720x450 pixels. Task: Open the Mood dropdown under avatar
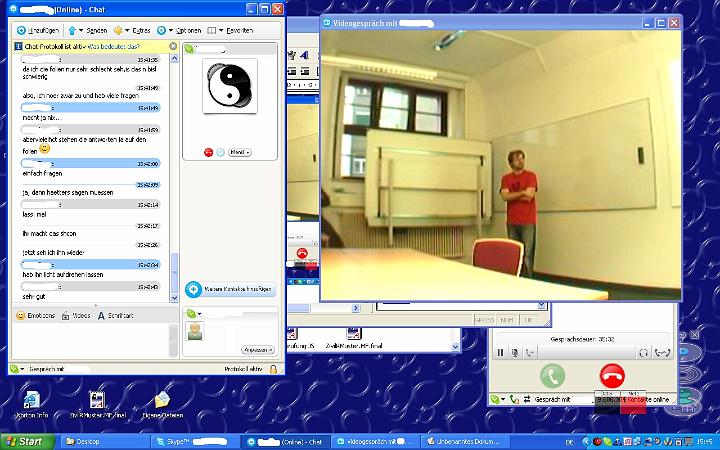click(x=240, y=152)
